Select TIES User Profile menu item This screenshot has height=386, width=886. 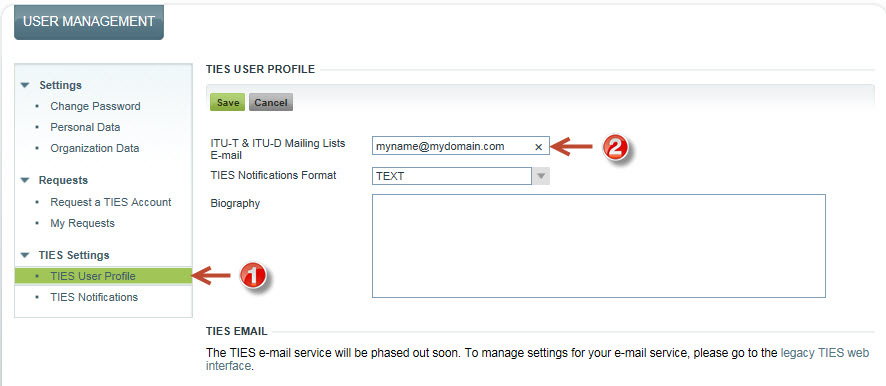pos(103,276)
